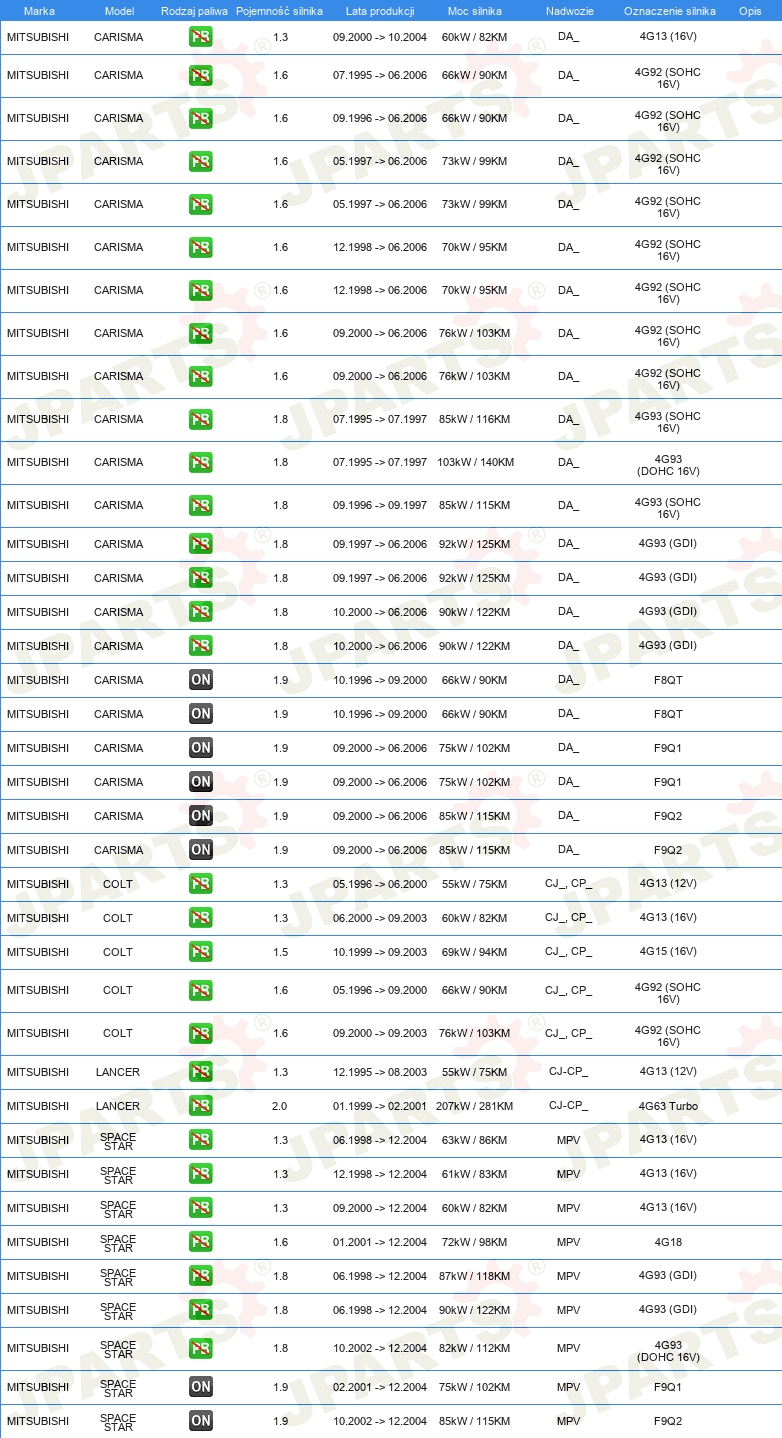This screenshot has width=782, height=1438.
Task: Click petrol icon in Colt 1.6 66kW/90KM row
Action: tap(201, 991)
